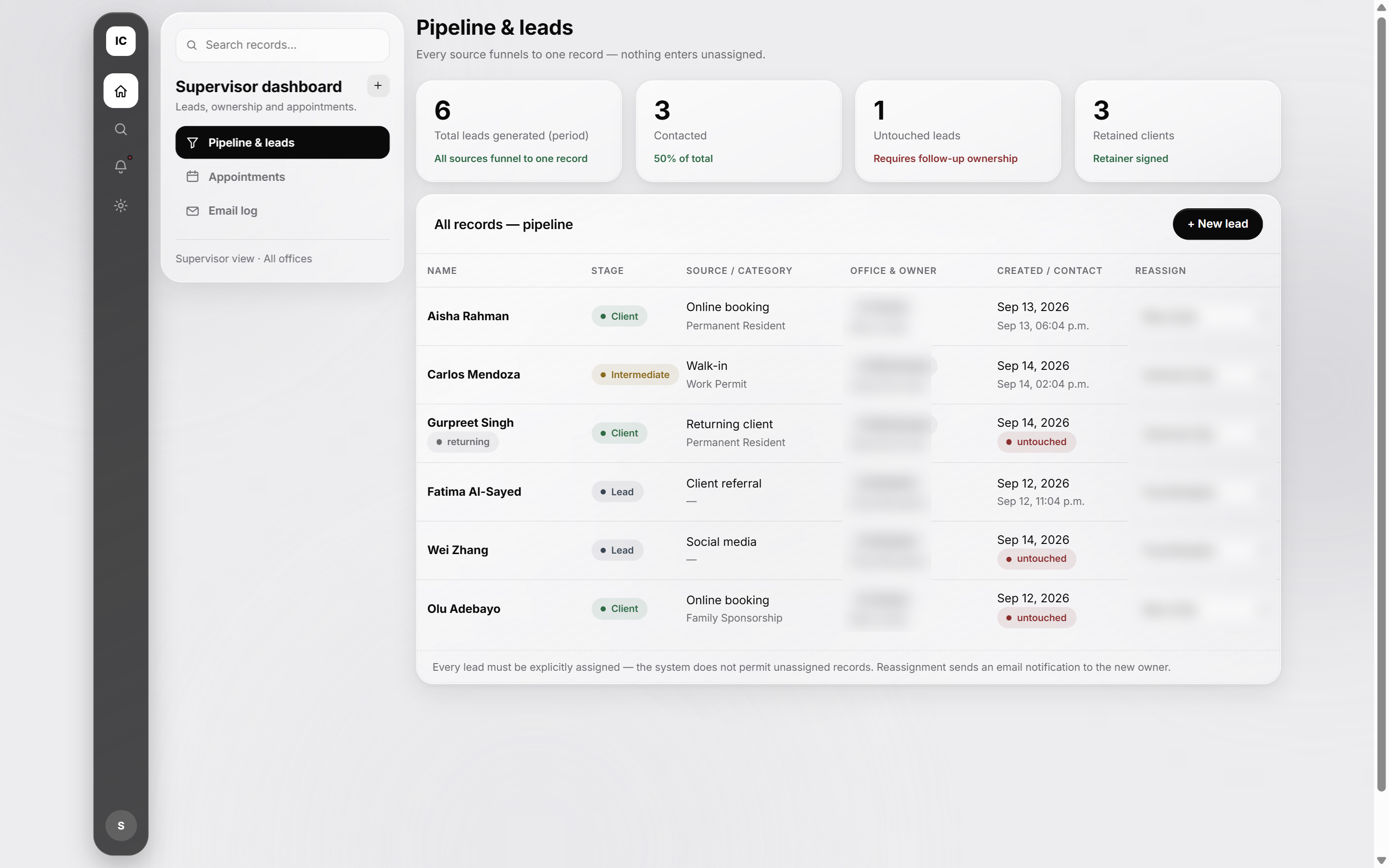Viewport: 1389px width, 868px height.
Task: Click the name Olu Adebayo
Action: click(x=464, y=609)
